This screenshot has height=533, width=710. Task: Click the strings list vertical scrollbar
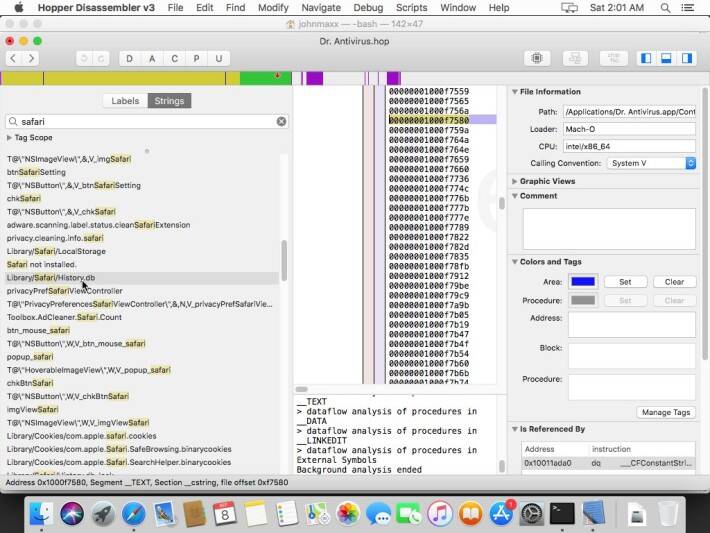(284, 260)
